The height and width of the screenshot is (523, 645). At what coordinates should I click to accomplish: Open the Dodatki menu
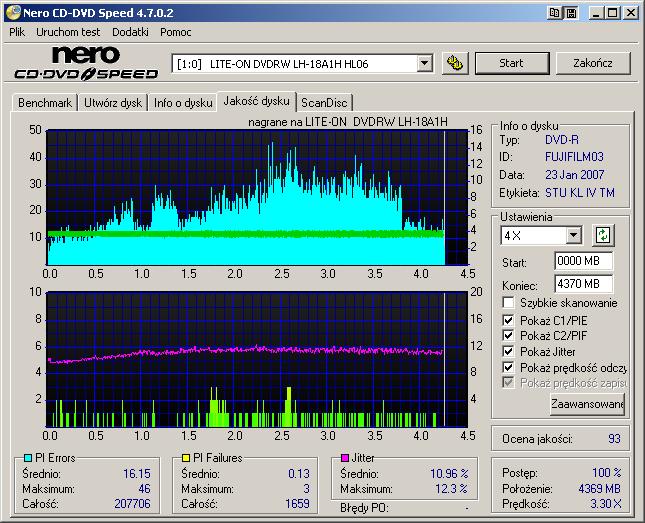click(130, 32)
